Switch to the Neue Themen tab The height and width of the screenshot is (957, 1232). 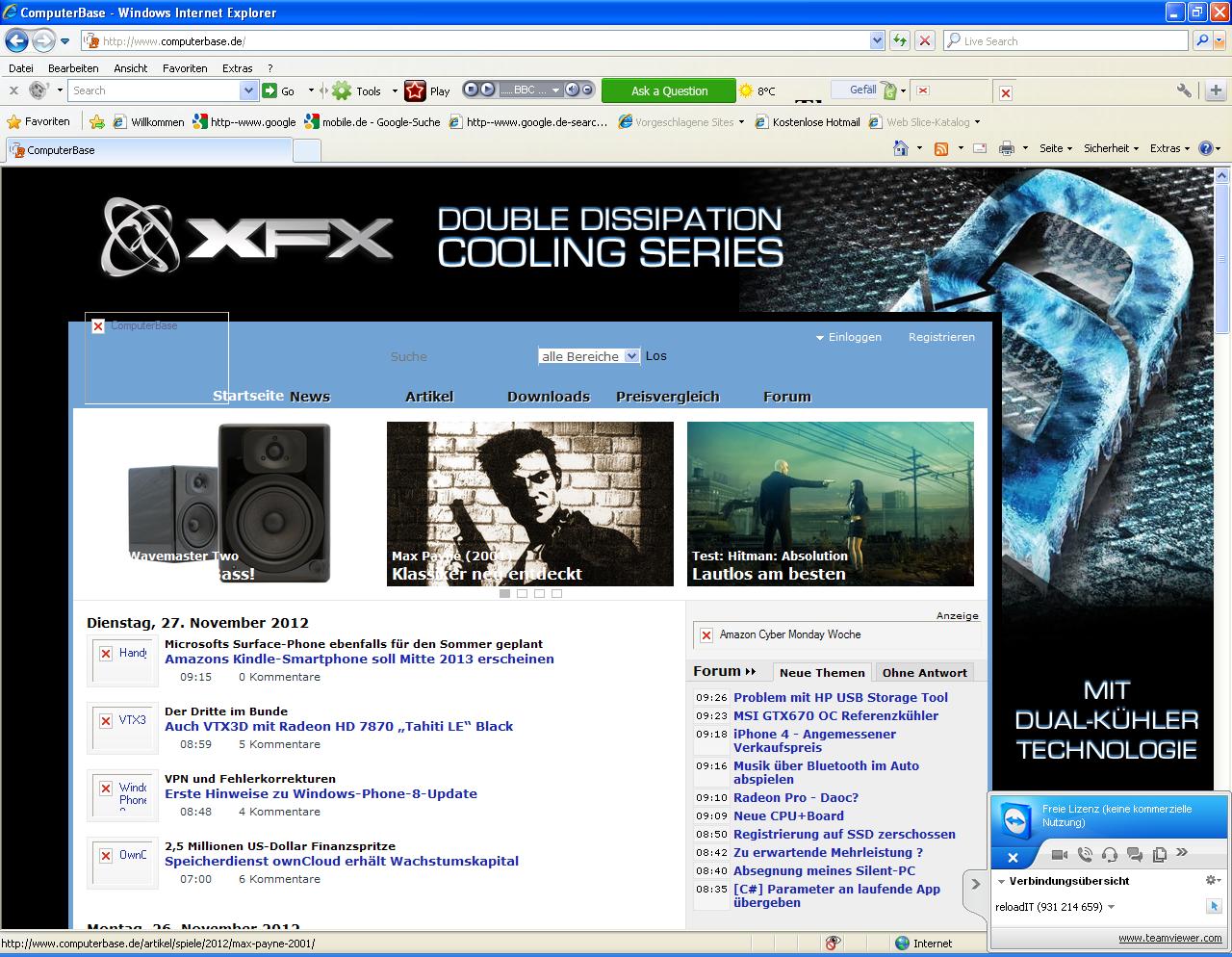[822, 673]
